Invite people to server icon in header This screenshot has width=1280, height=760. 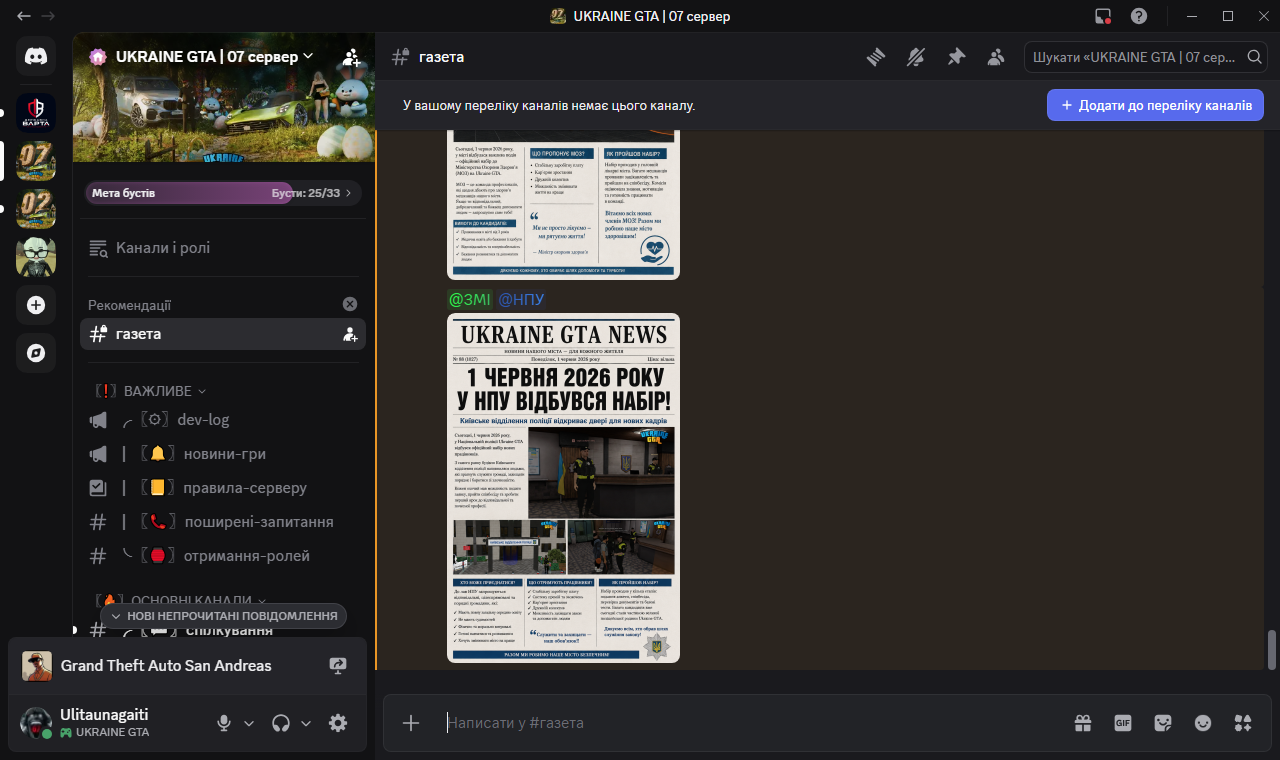351,57
